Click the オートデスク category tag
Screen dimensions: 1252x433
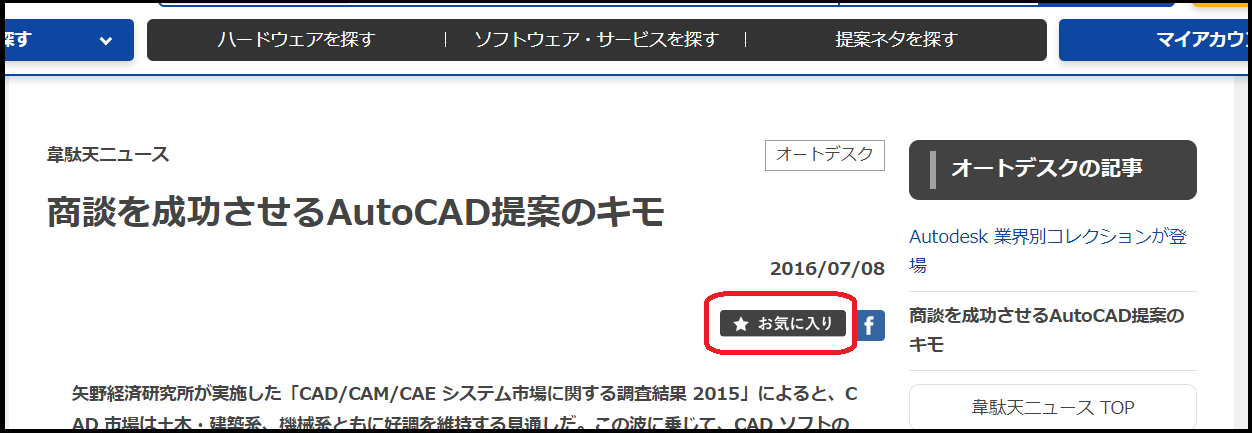pos(824,155)
